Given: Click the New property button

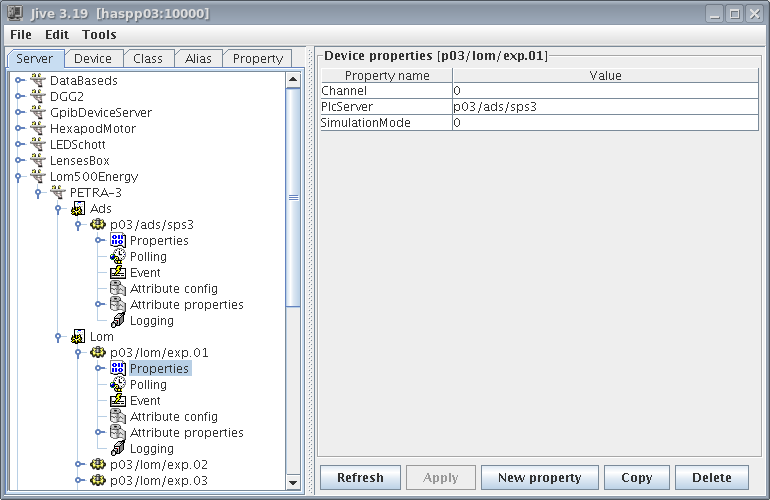Looking at the screenshot, I should tap(540, 477).
